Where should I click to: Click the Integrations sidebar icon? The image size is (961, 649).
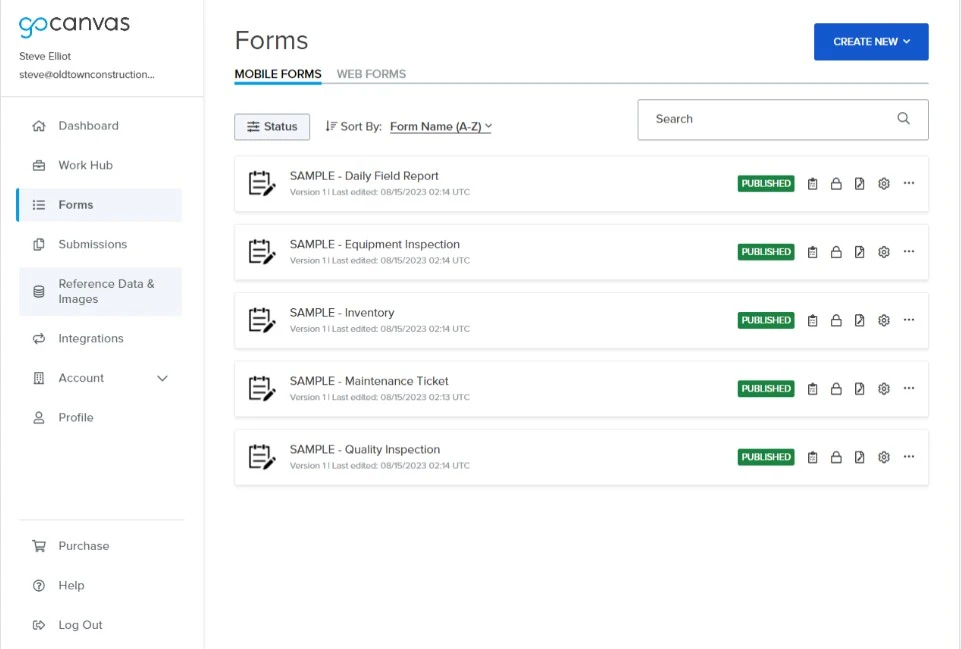[40, 338]
